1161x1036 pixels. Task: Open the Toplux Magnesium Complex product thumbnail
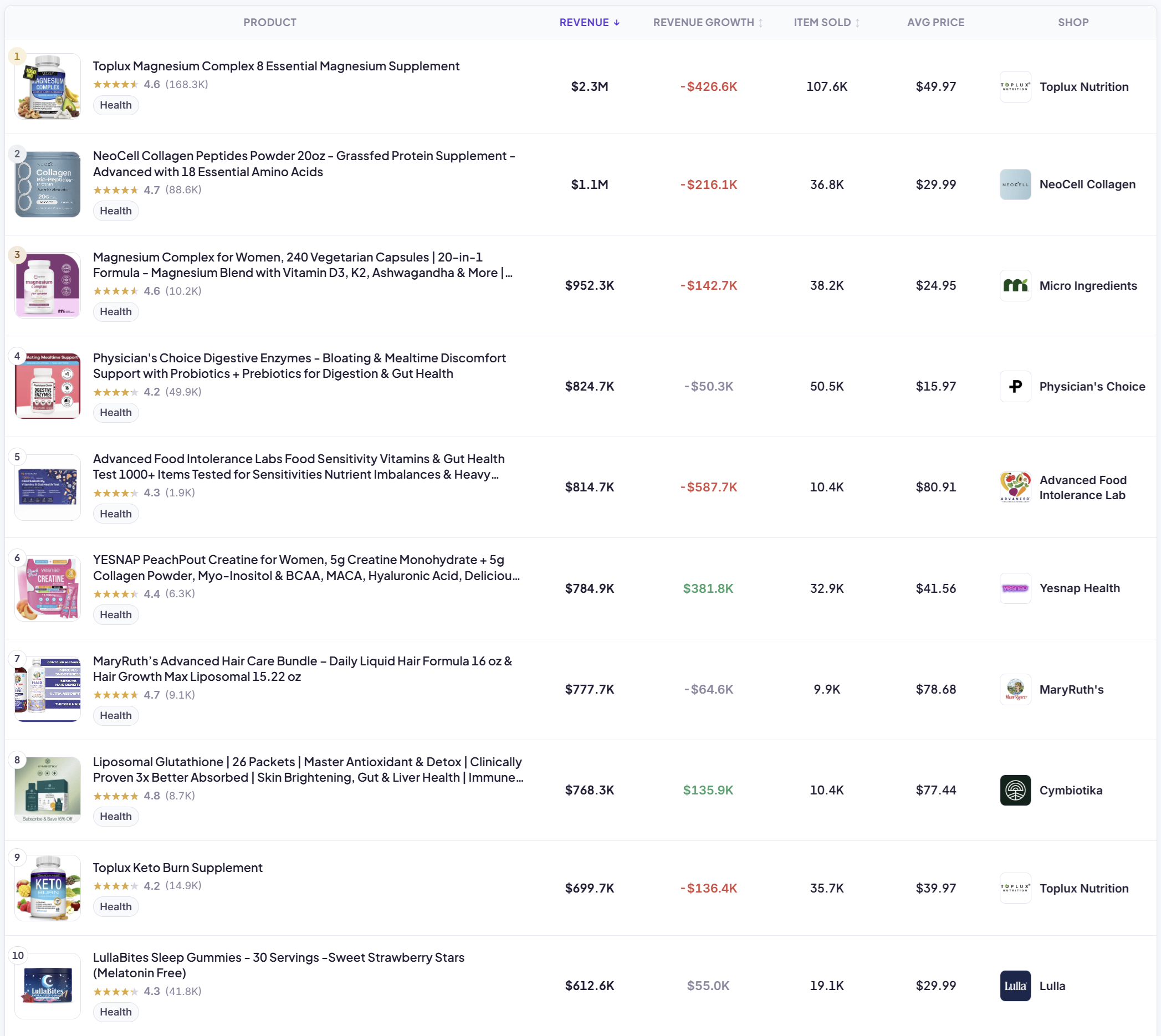tap(48, 86)
